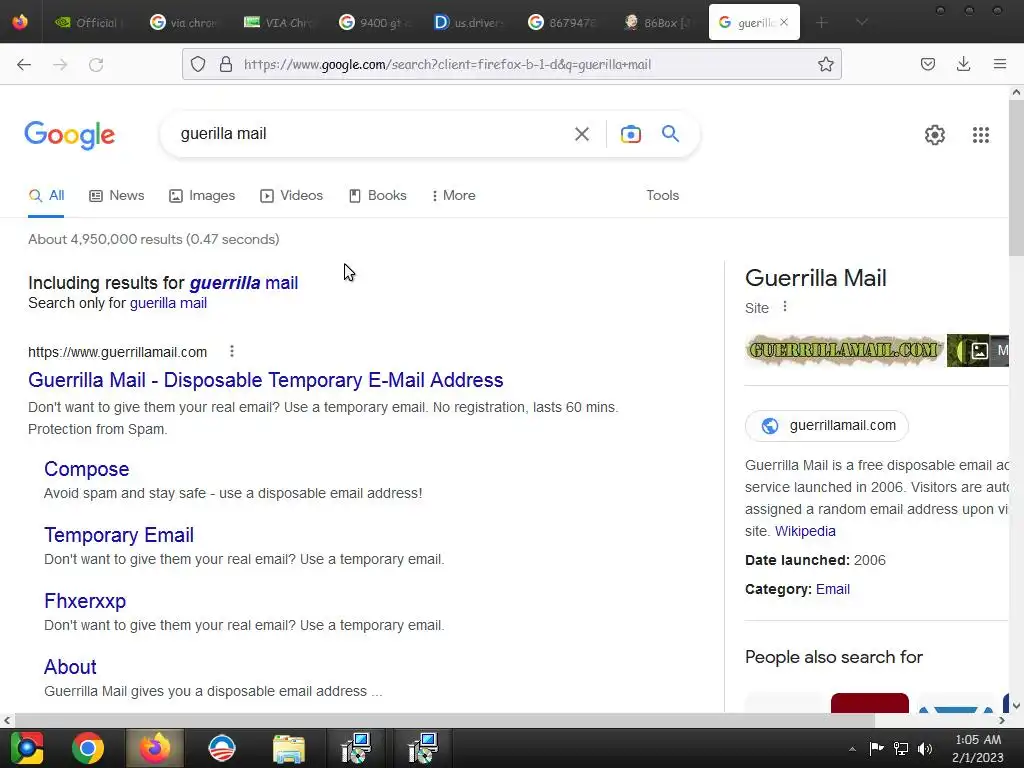Open the Tools search options
The image size is (1024, 768).
(662, 195)
